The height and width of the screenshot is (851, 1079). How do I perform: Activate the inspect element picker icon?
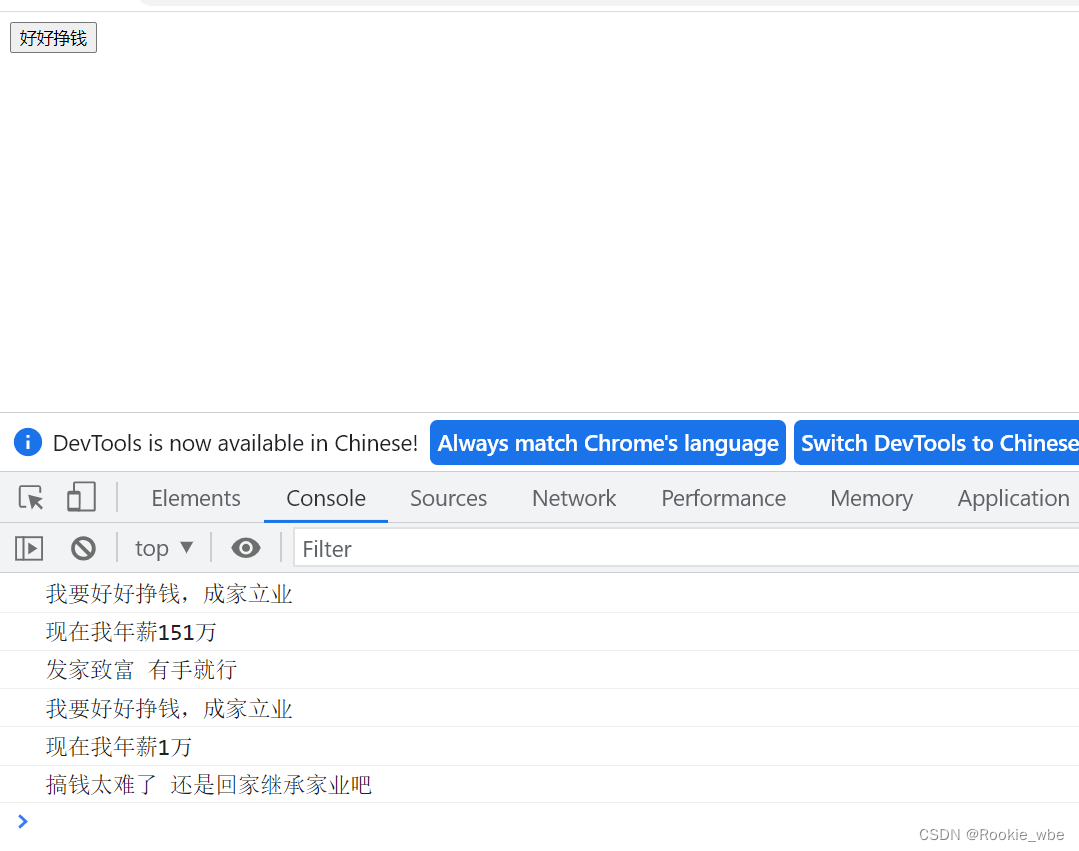(31, 497)
